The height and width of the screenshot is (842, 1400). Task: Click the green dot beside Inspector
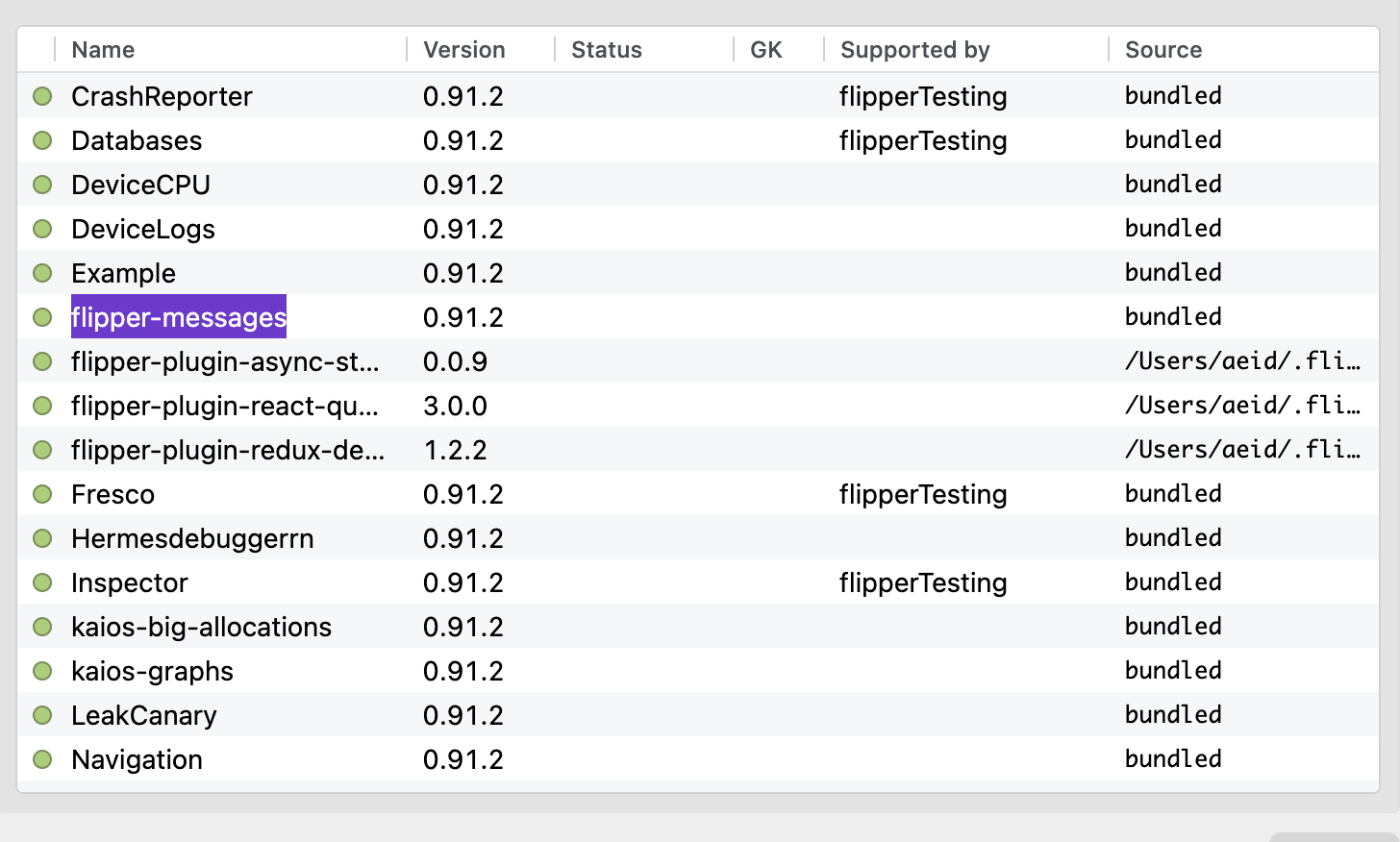coord(42,582)
